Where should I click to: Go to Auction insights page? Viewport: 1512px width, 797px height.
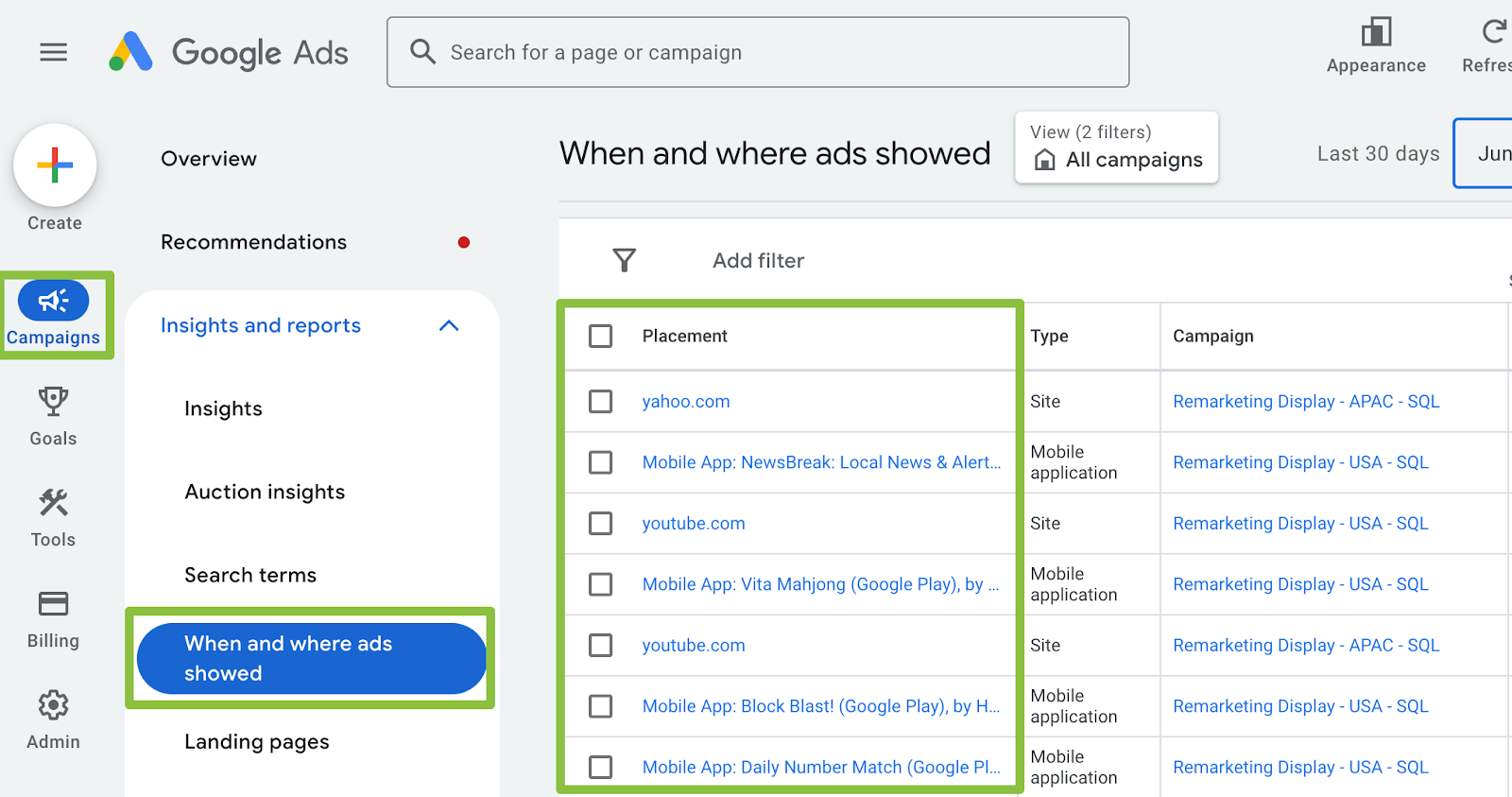(265, 492)
